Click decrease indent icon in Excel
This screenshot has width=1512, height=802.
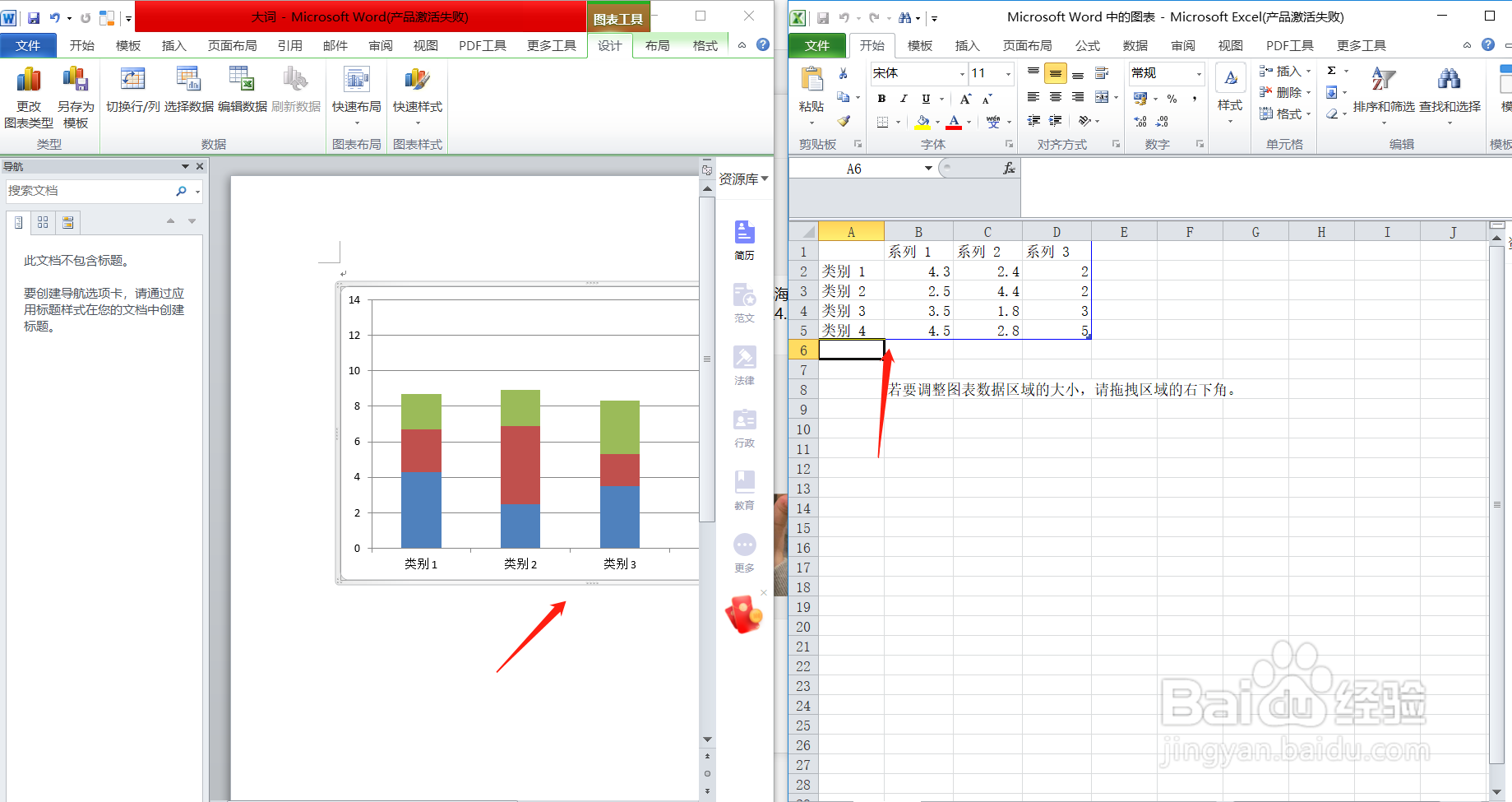1033,121
